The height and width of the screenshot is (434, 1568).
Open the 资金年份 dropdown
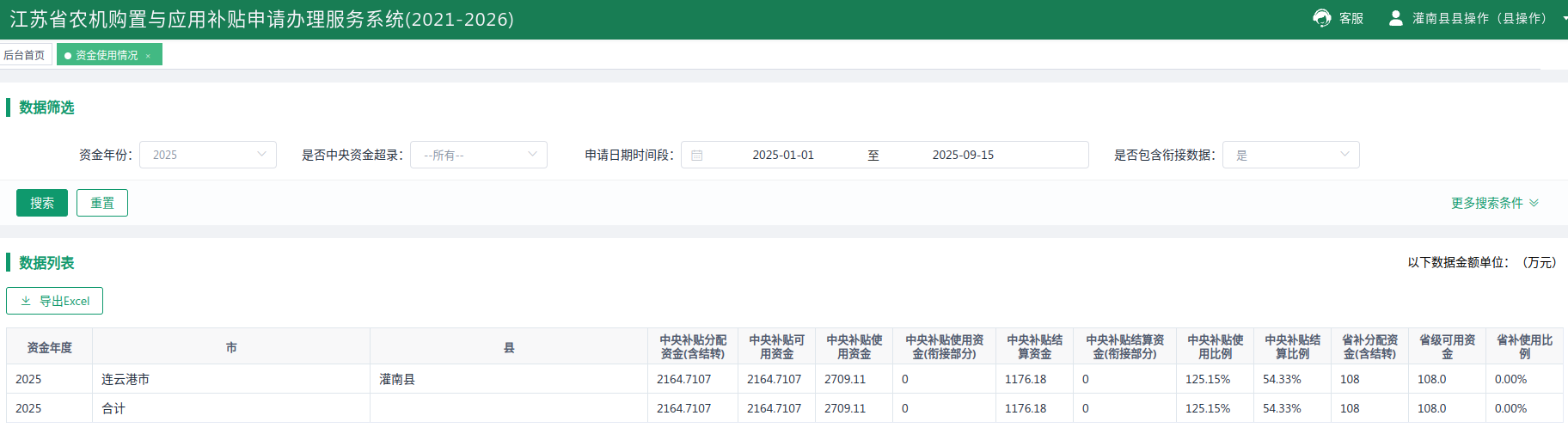click(208, 155)
